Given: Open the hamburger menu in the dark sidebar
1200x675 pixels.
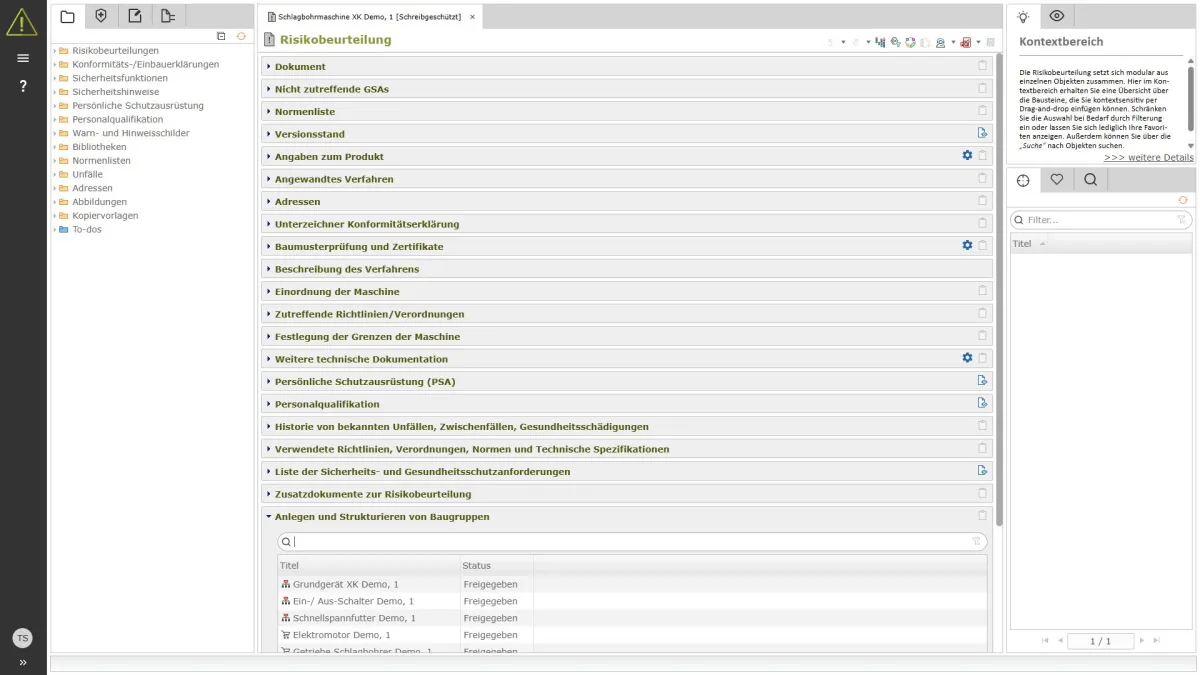Looking at the screenshot, I should [x=22, y=57].
